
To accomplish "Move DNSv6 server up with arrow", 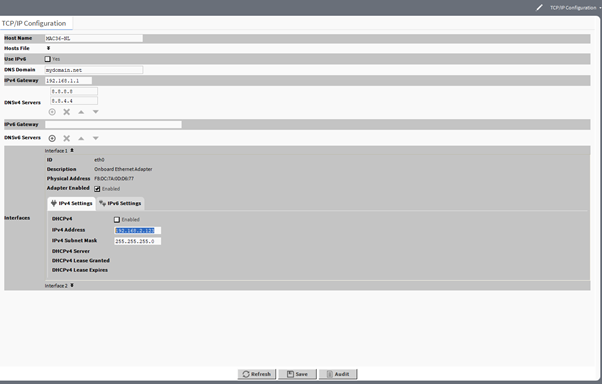I will click(x=81, y=138).
